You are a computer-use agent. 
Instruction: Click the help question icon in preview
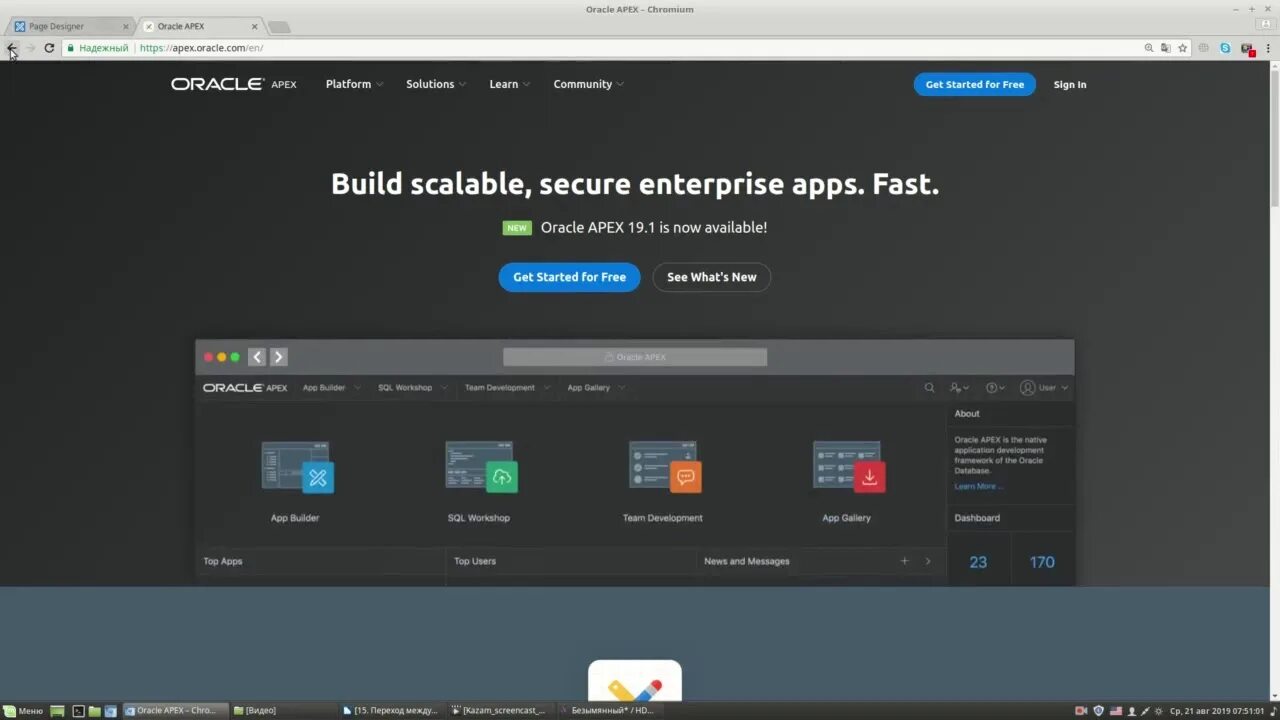992,387
